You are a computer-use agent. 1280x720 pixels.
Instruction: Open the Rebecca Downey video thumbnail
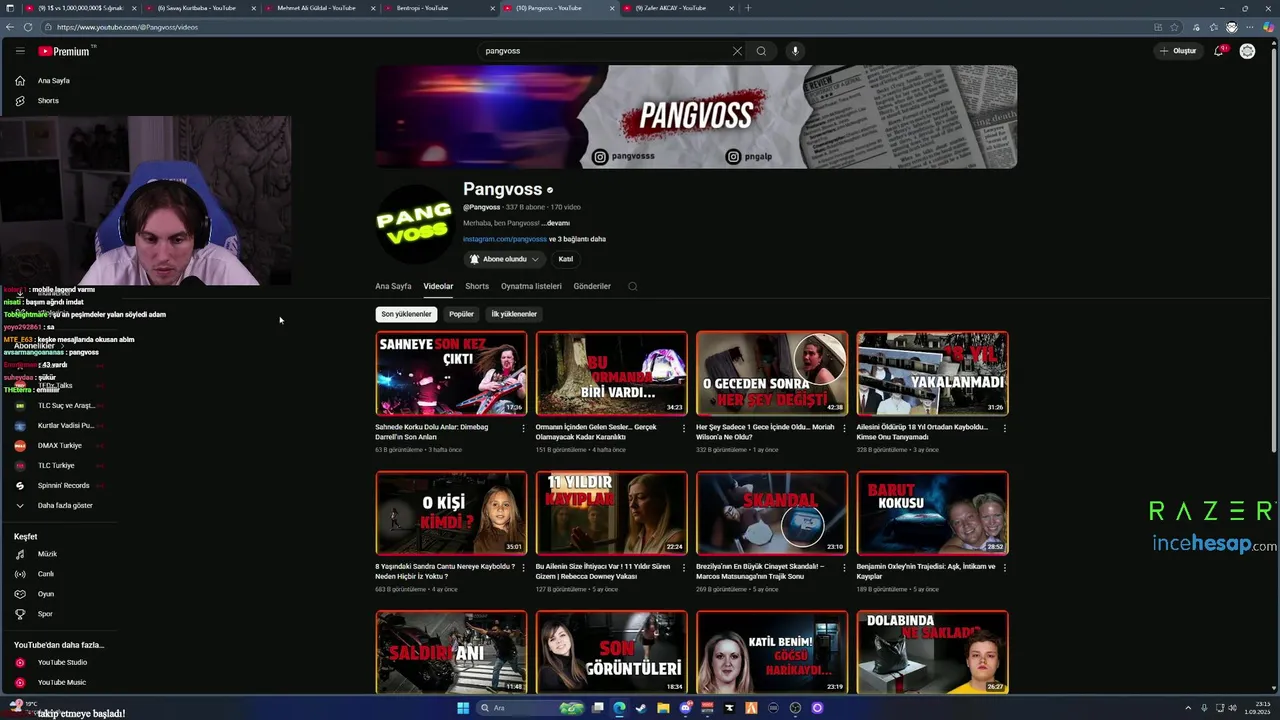point(611,513)
